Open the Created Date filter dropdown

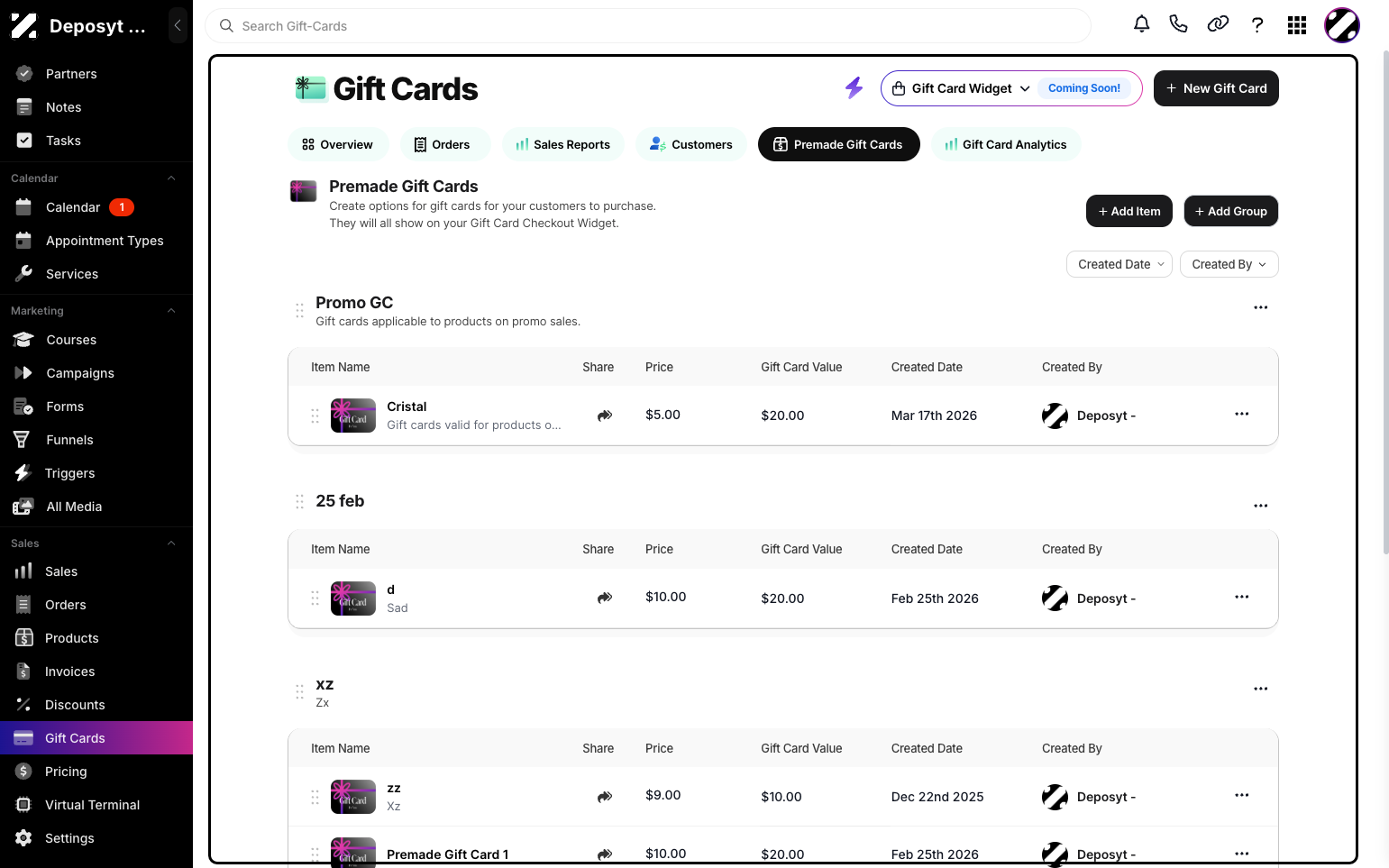[1119, 264]
